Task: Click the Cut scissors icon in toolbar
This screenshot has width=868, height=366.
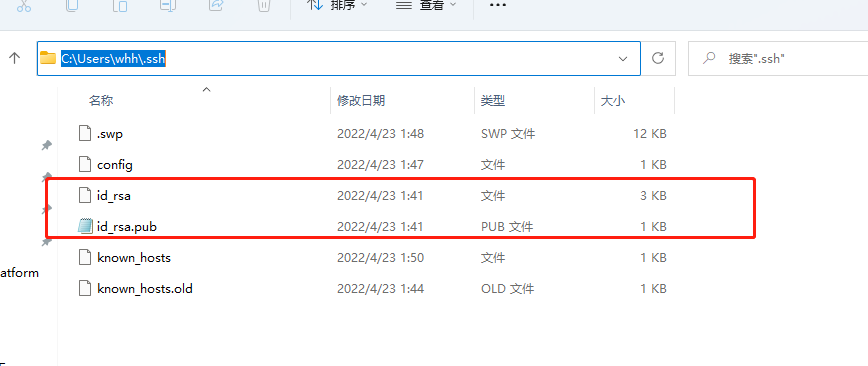Action: point(23,6)
